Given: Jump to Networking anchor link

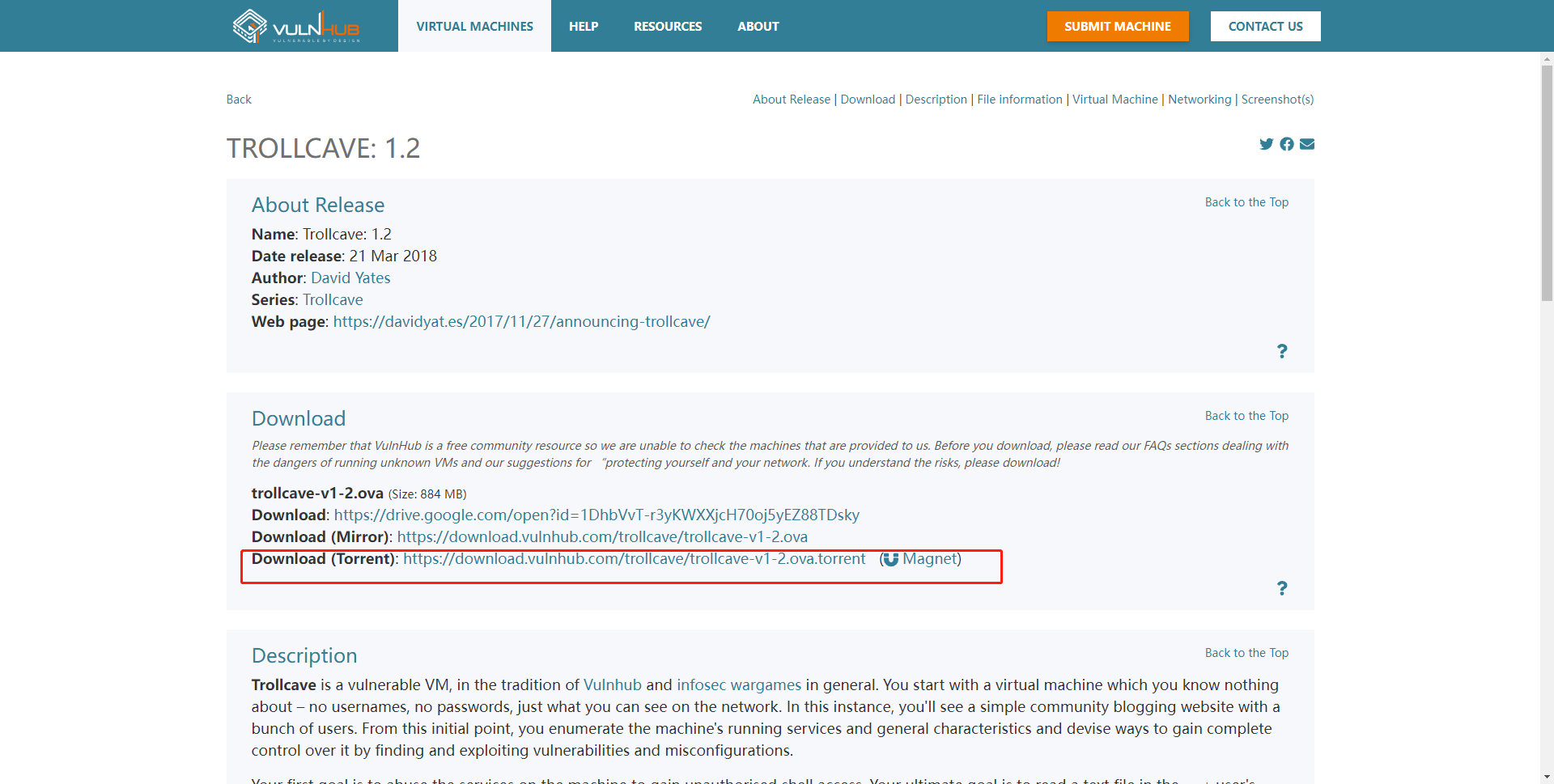Looking at the screenshot, I should 1199,100.
